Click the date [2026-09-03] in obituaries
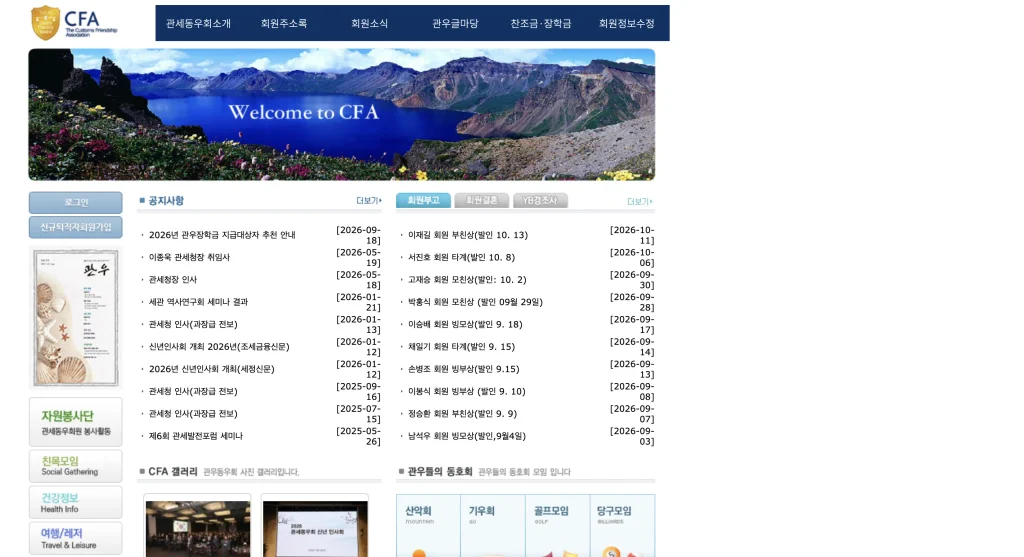This screenshot has width=1024, height=557. [x=632, y=436]
